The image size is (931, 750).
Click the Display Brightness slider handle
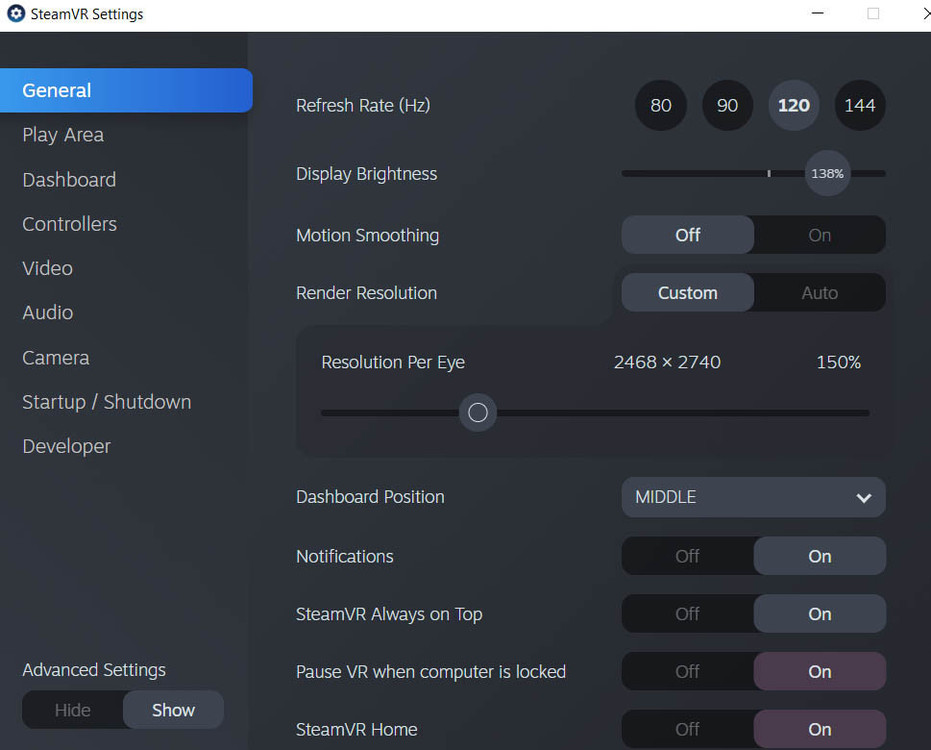tap(827, 173)
